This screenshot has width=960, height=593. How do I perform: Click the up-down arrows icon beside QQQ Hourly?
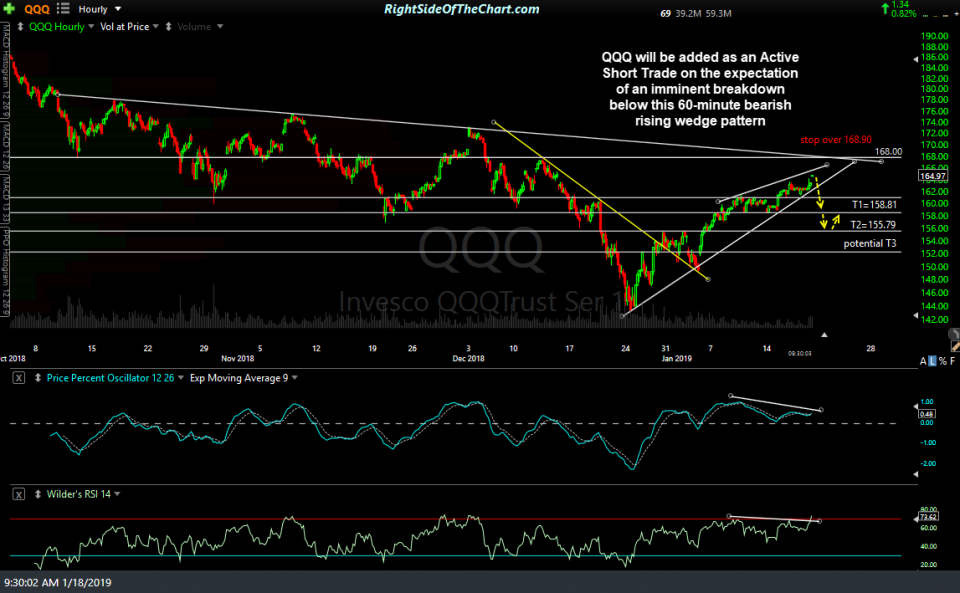(x=21, y=27)
